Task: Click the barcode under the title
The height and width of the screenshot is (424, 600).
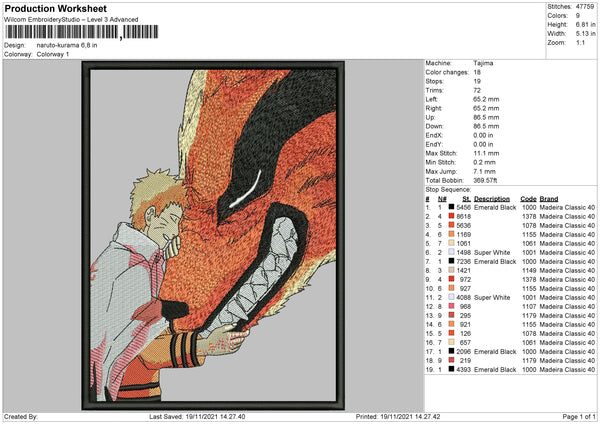Action: [82, 32]
